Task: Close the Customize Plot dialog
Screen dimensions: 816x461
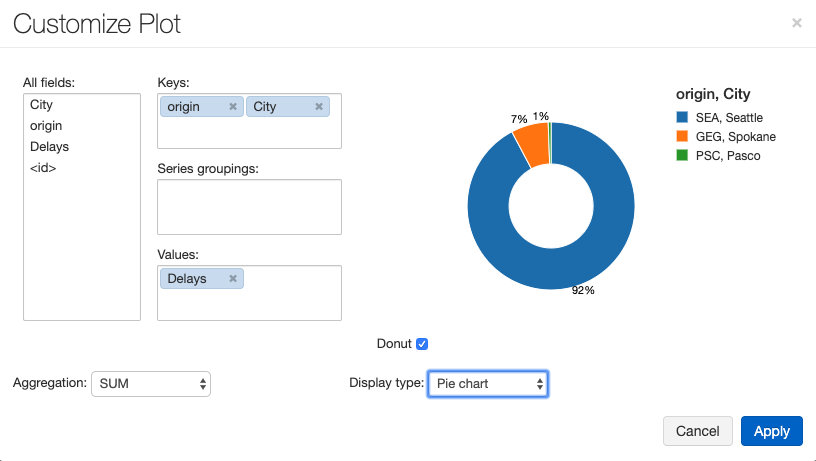Action: [x=797, y=23]
